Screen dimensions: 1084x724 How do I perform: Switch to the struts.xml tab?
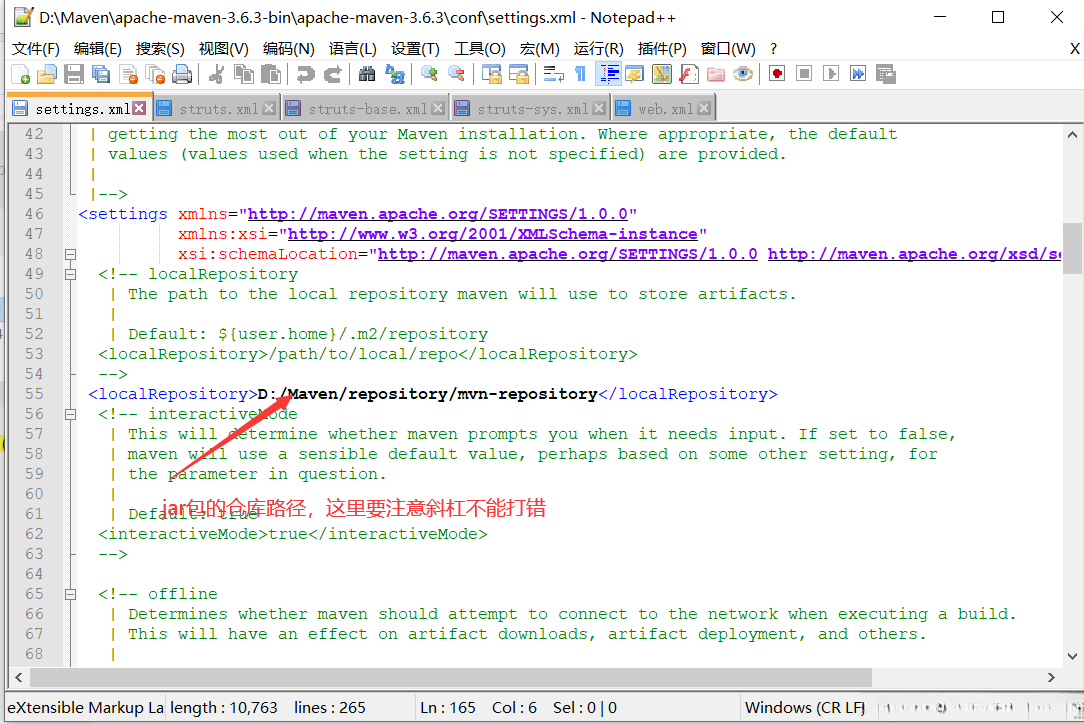[x=218, y=109]
